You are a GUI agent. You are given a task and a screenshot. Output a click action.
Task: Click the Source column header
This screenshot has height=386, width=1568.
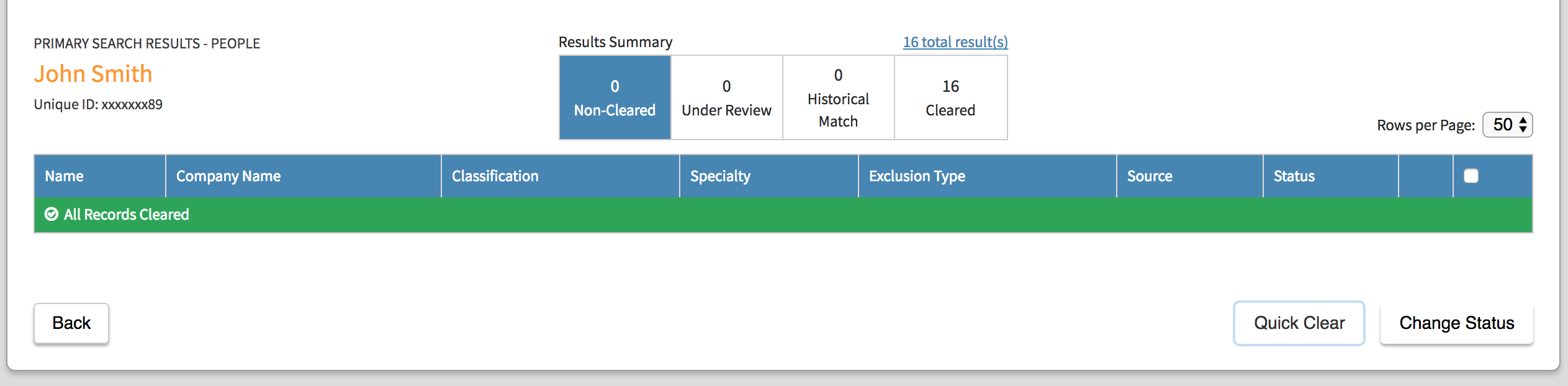point(1150,176)
